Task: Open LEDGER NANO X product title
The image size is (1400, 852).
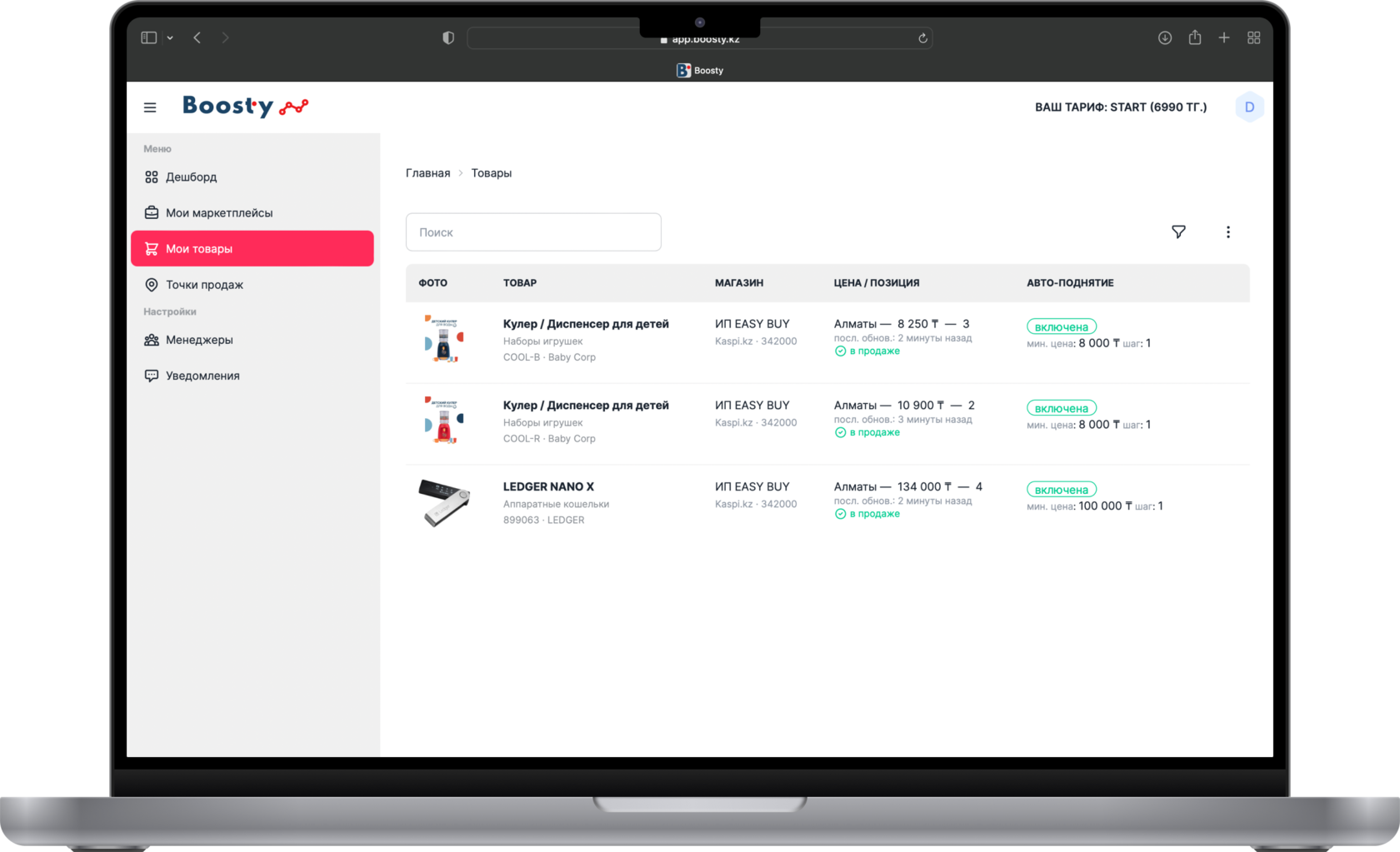Action: [548, 486]
